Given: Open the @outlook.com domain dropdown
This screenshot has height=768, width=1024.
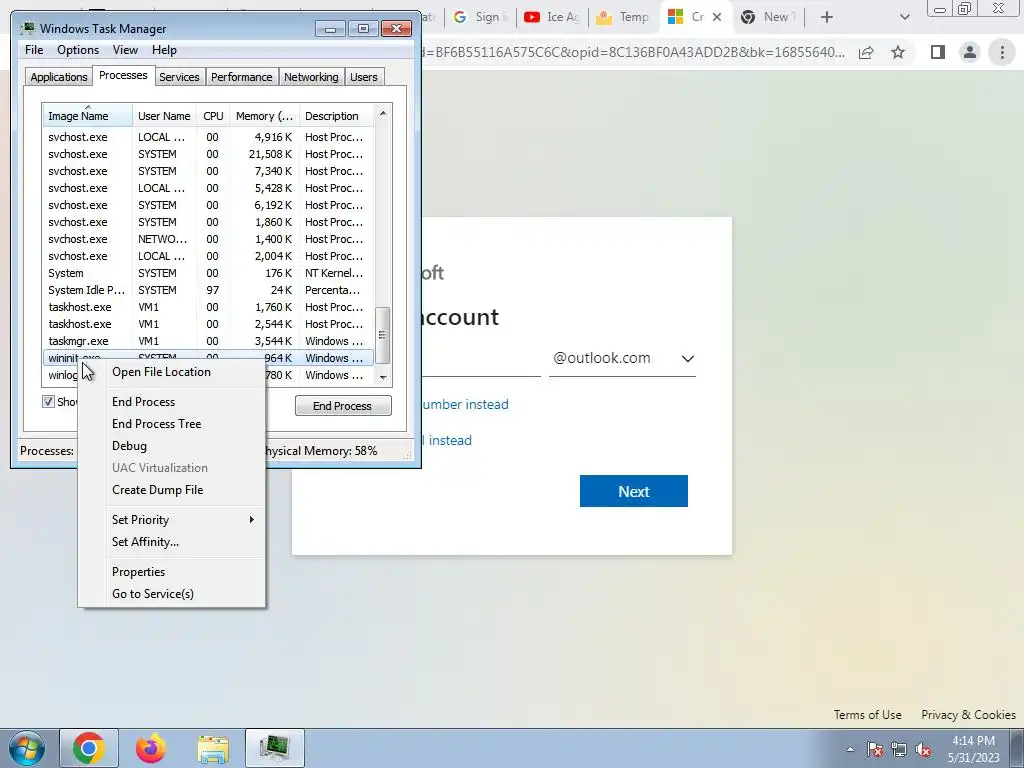Looking at the screenshot, I should click(x=622, y=359).
